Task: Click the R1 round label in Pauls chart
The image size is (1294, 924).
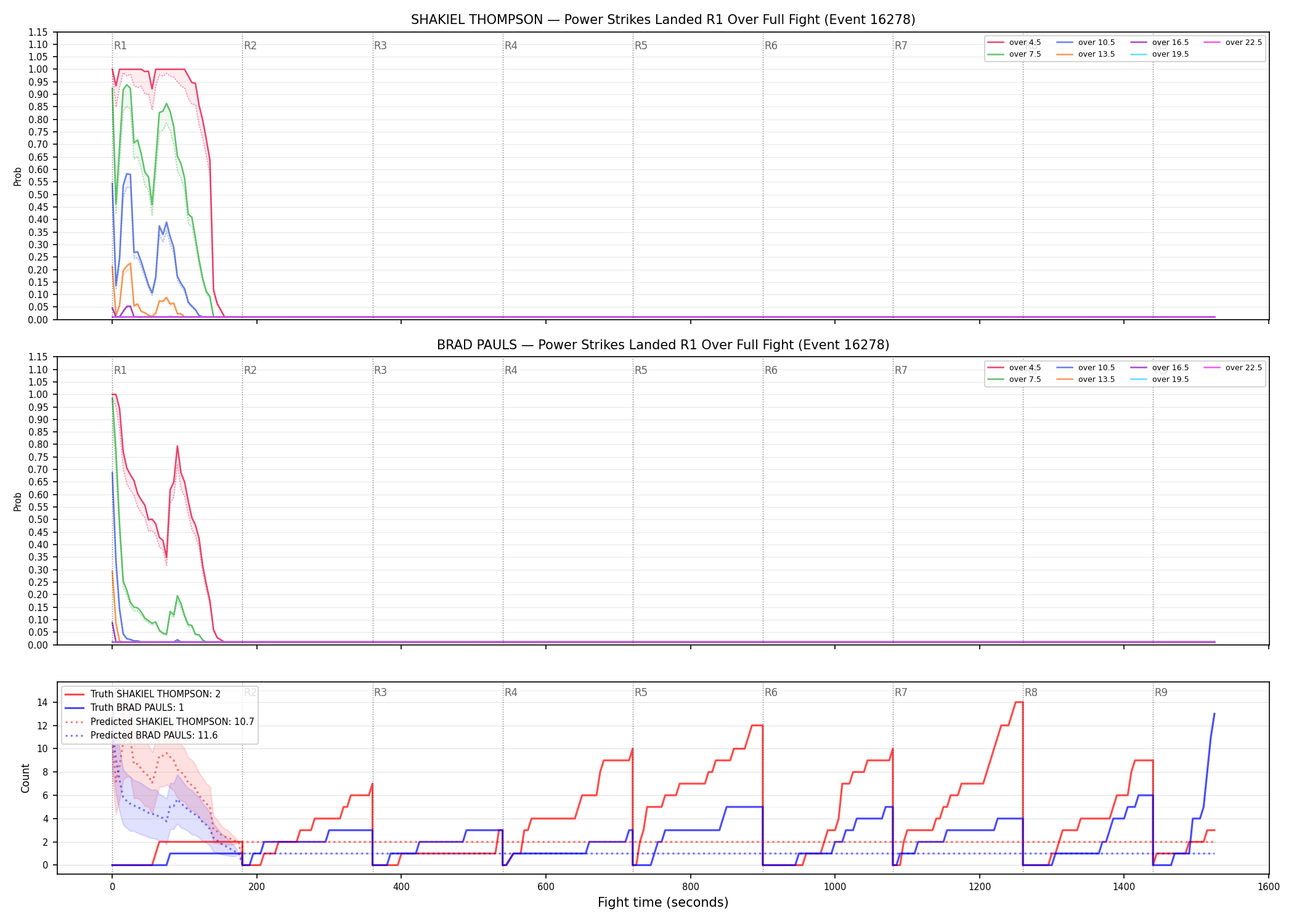Action: click(120, 370)
